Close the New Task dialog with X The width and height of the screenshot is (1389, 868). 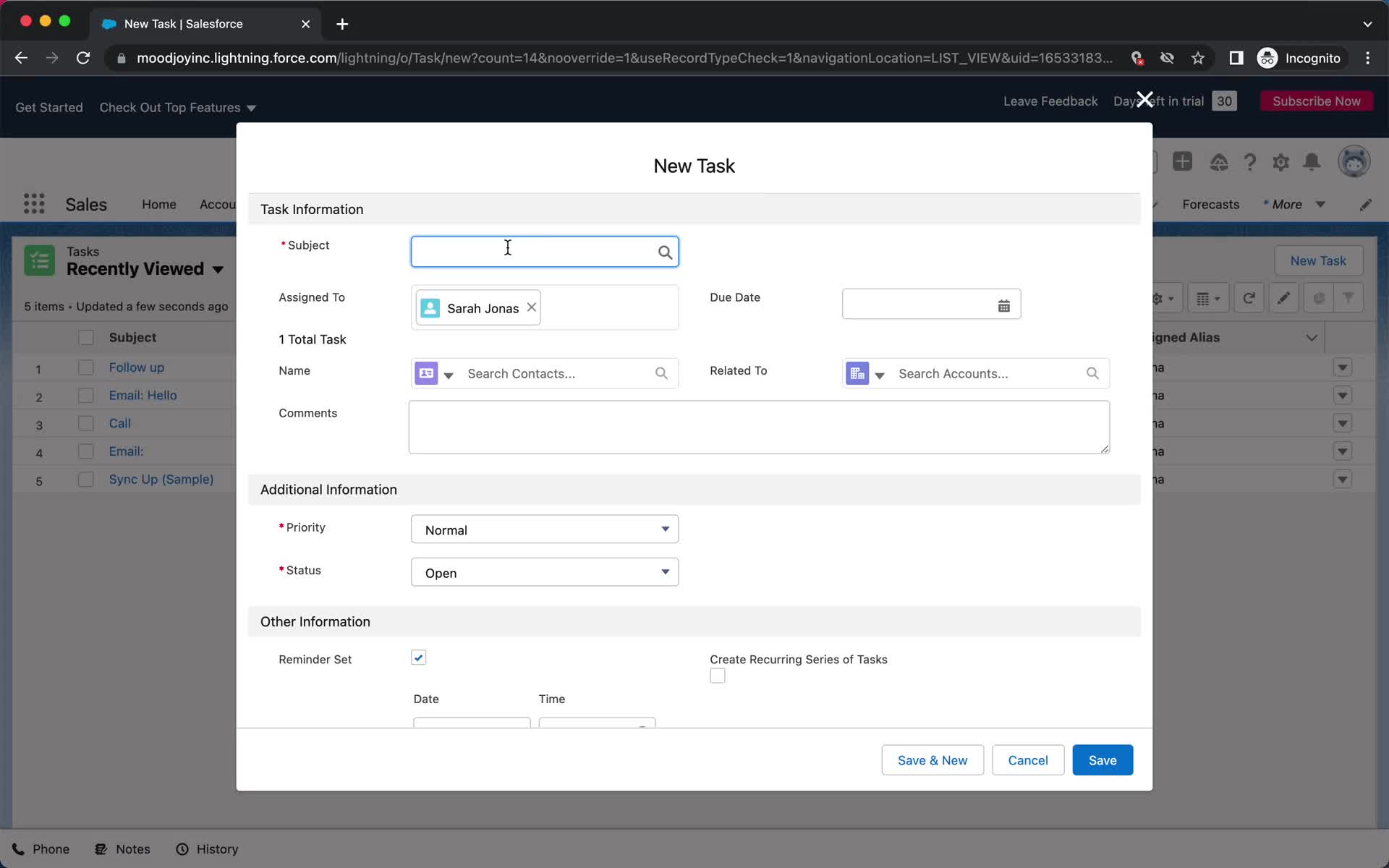[x=1144, y=99]
